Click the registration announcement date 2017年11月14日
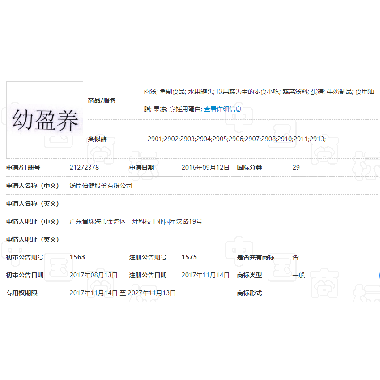 (x=205, y=275)
